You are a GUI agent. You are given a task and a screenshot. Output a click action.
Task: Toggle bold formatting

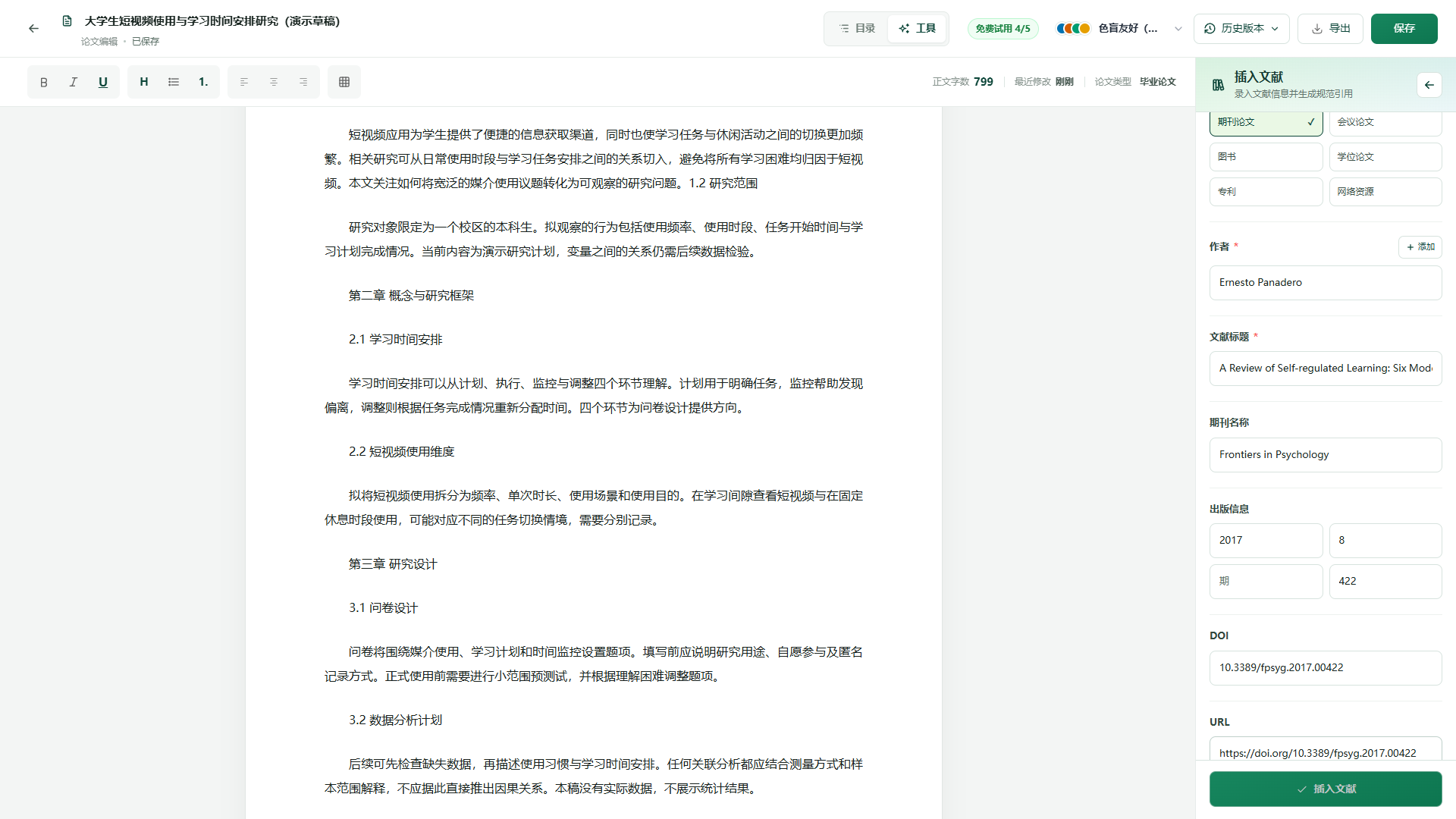tap(44, 82)
